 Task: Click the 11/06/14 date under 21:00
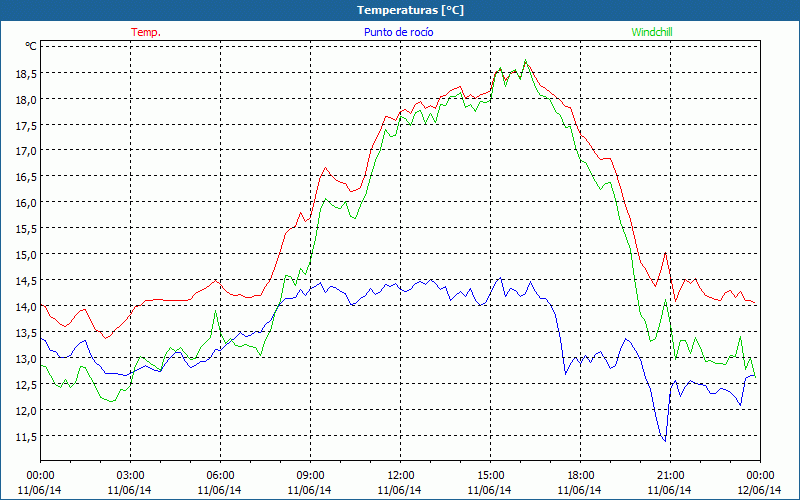point(670,490)
